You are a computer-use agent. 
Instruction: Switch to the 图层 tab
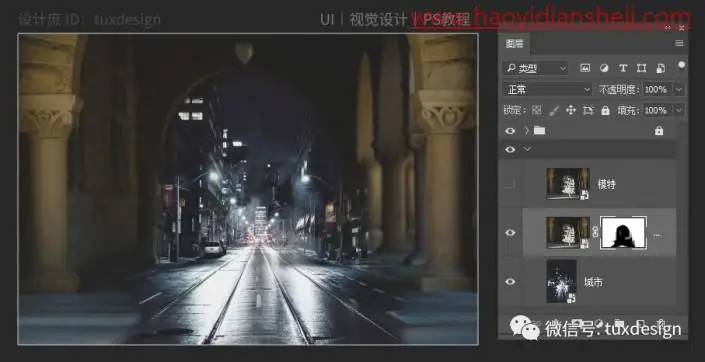[514, 44]
